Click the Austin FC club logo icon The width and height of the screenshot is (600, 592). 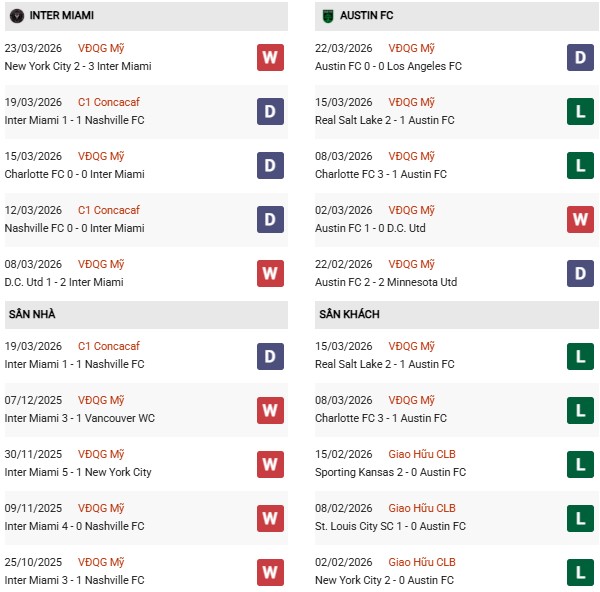point(327,16)
